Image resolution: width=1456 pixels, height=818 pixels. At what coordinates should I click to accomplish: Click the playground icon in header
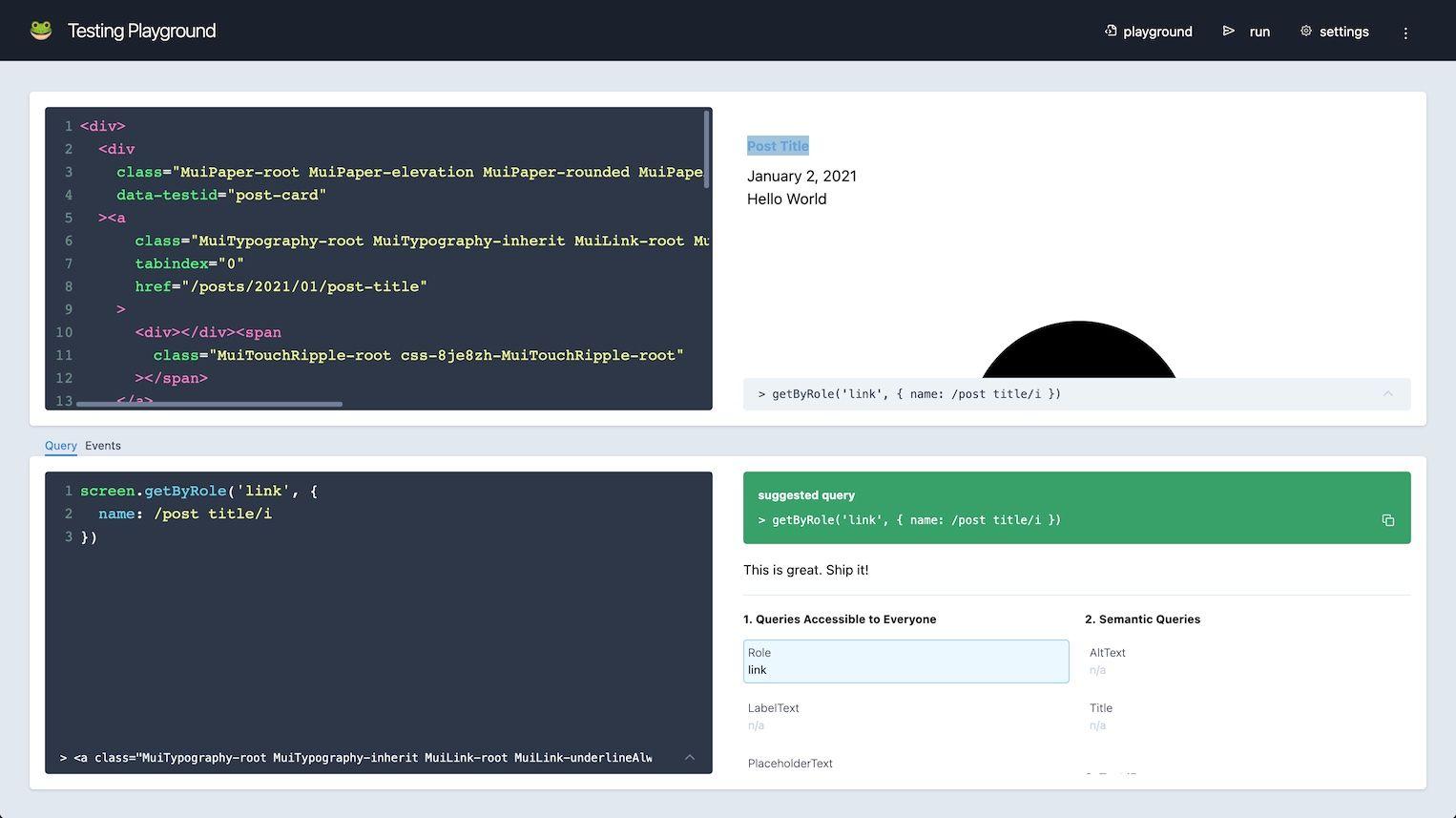point(1111,31)
